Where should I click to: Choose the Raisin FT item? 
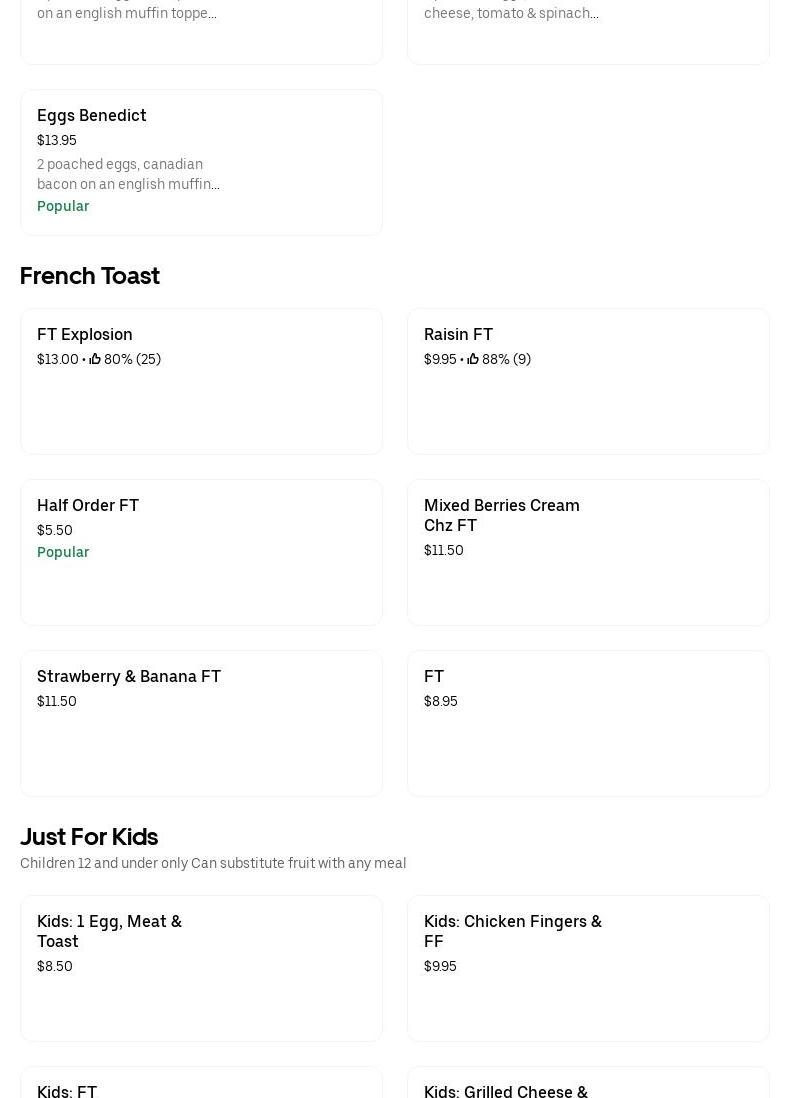[588, 381]
